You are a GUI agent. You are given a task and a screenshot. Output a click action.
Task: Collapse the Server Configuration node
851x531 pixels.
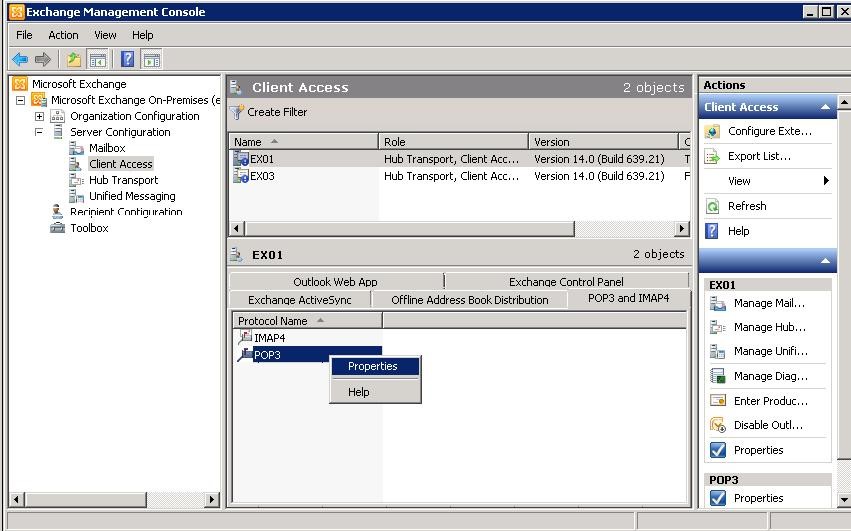coord(39,132)
